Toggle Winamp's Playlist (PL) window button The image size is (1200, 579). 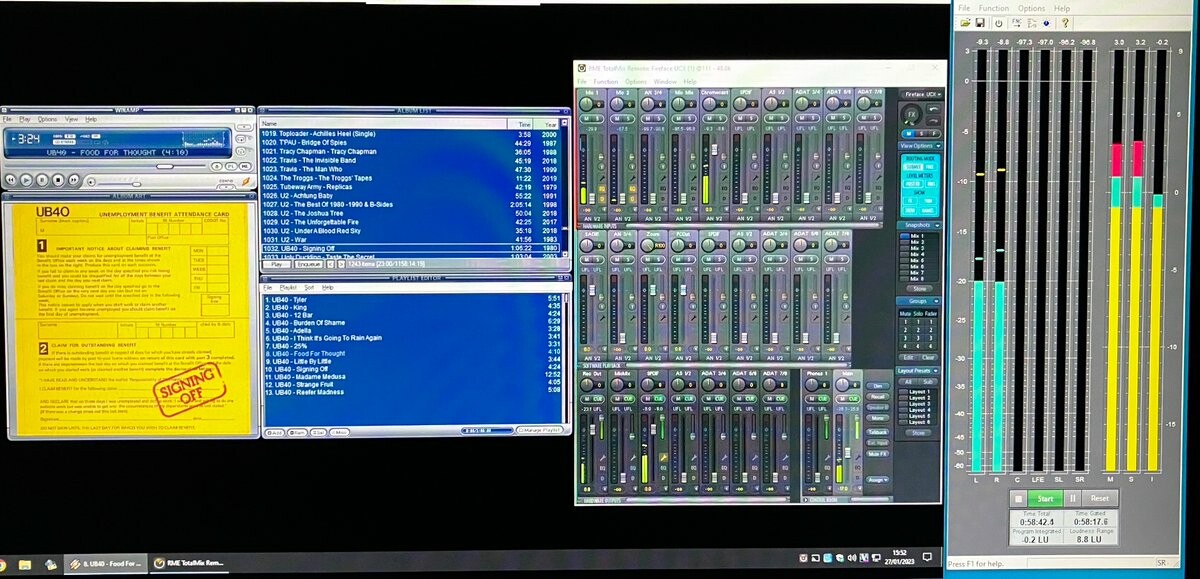pyautogui.click(x=230, y=166)
